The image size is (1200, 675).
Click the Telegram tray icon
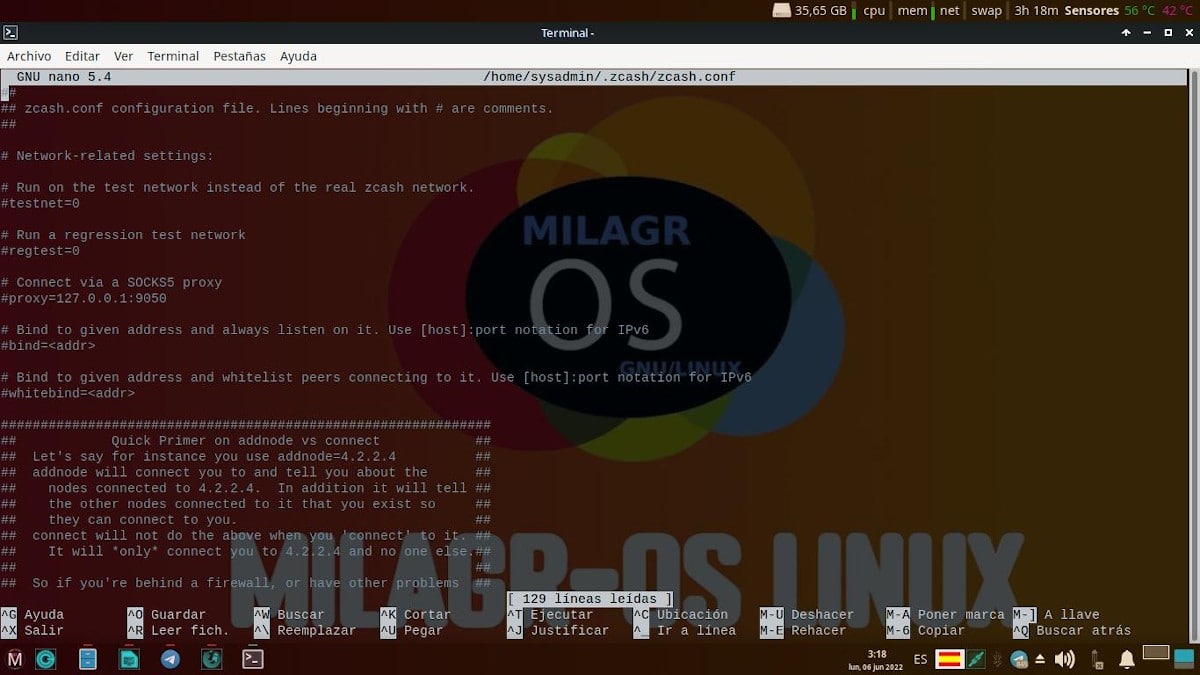point(1018,659)
